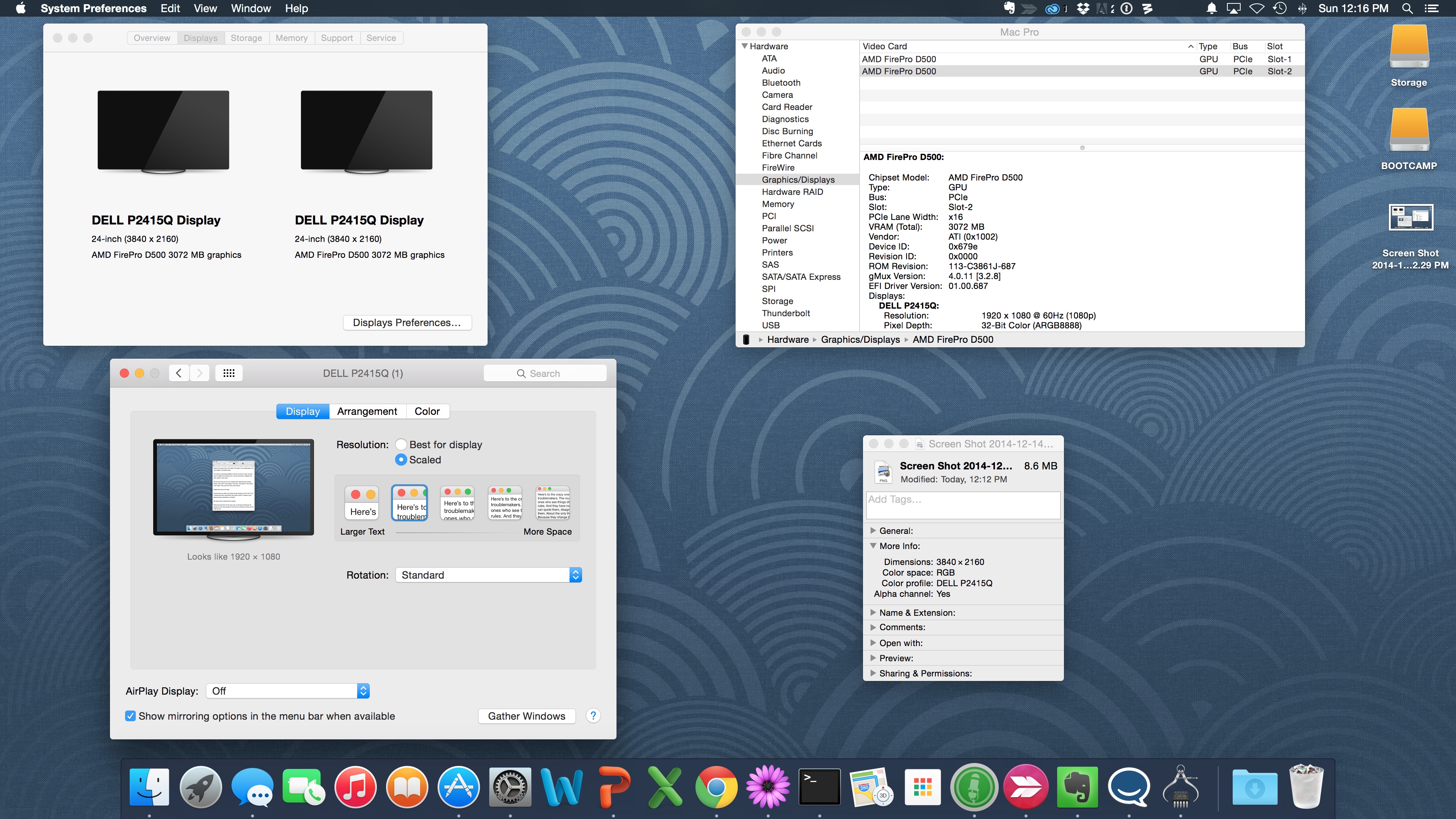Choose the More Space scaling thumbnail
The height and width of the screenshot is (819, 1456).
[553, 502]
